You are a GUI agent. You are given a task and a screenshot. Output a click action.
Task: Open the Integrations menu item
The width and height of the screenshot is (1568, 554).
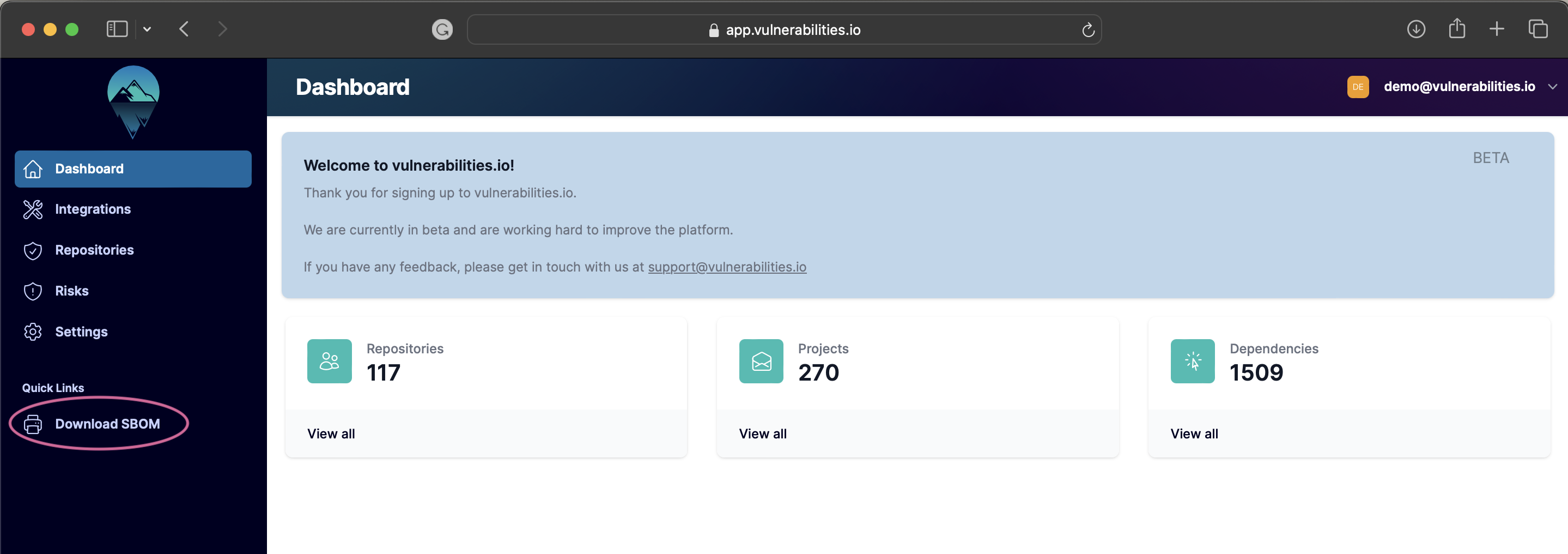[x=133, y=209]
